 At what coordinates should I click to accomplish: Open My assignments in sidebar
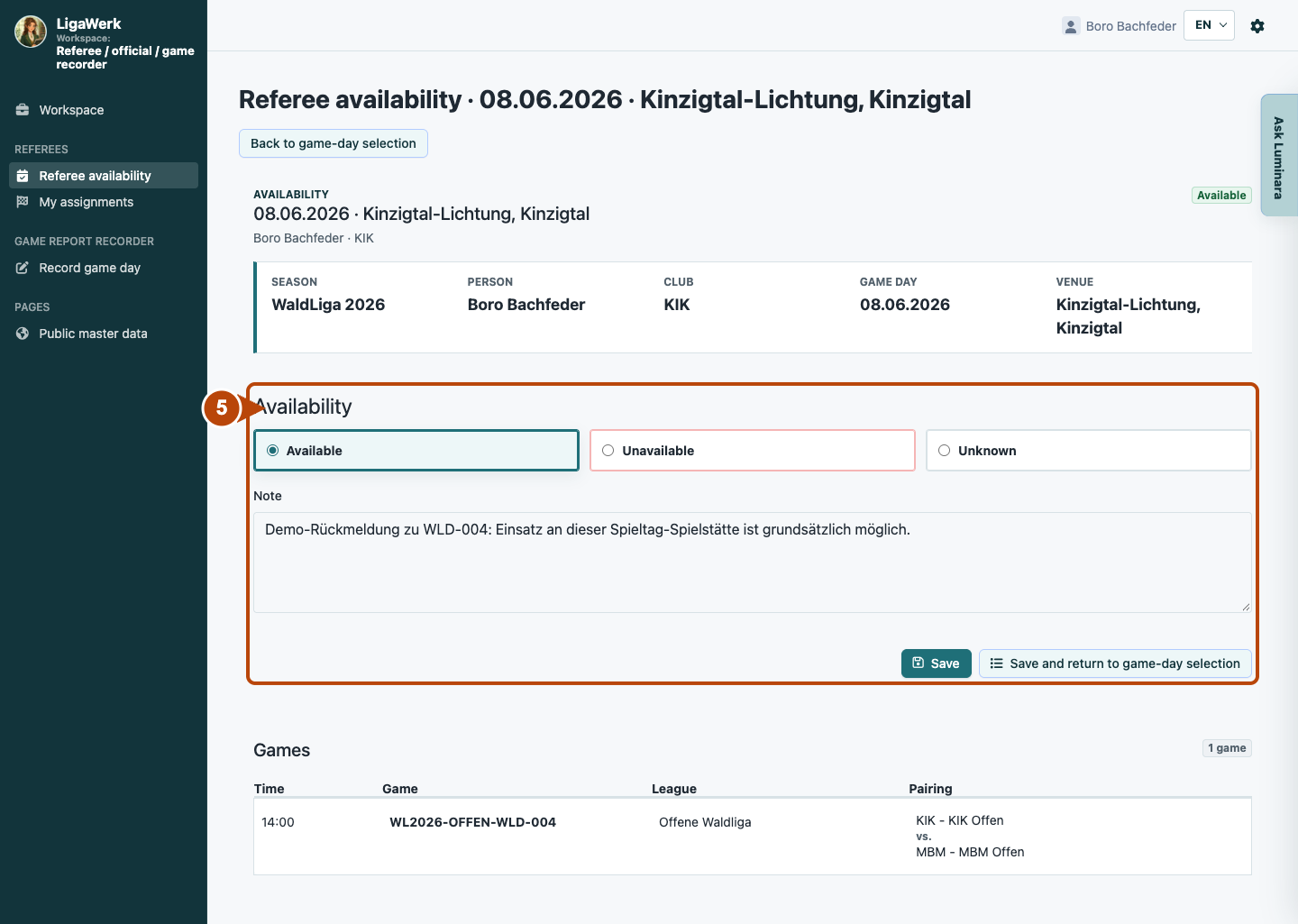(104, 202)
